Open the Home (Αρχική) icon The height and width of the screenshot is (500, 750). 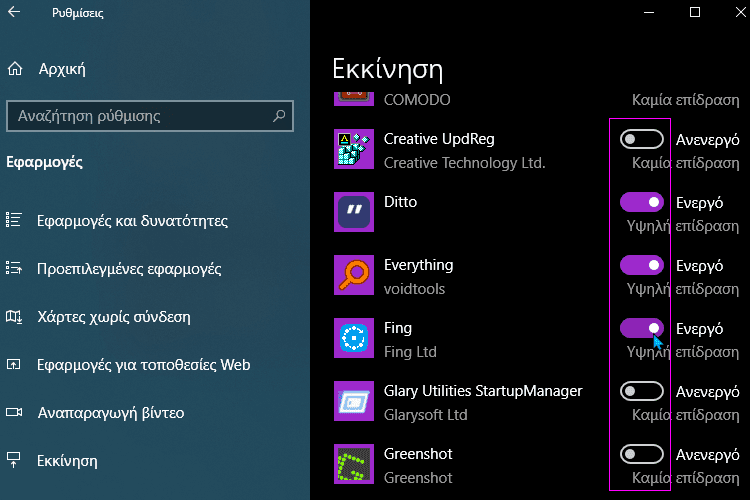[15, 69]
